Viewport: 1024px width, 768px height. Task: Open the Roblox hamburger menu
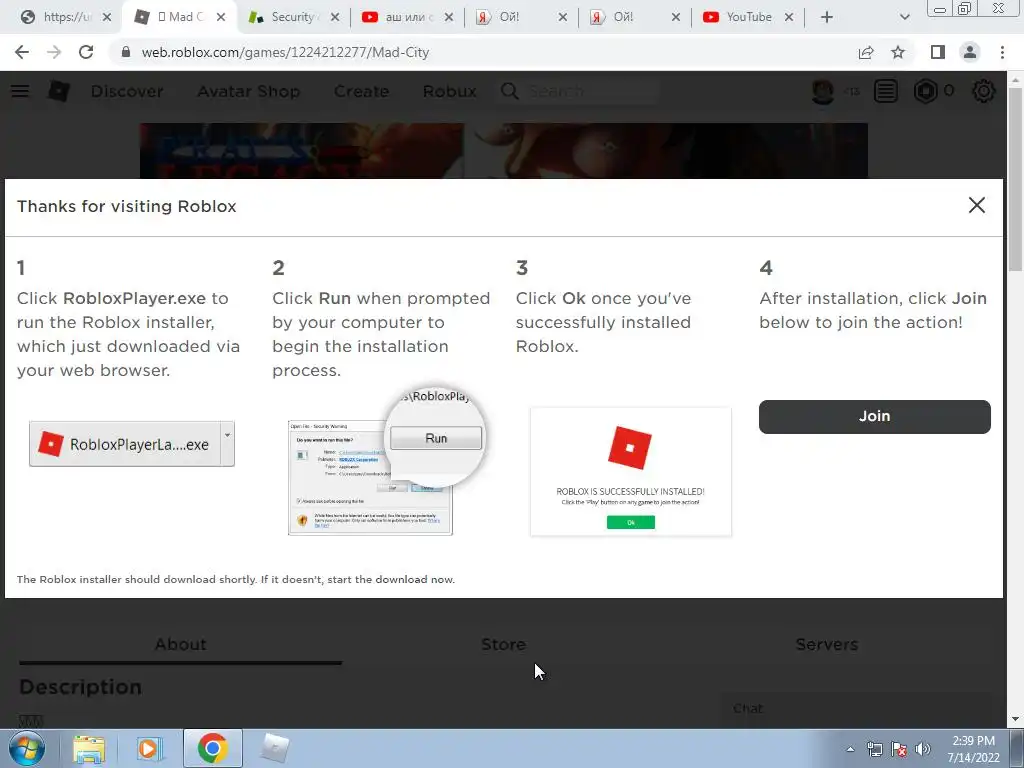[20, 91]
